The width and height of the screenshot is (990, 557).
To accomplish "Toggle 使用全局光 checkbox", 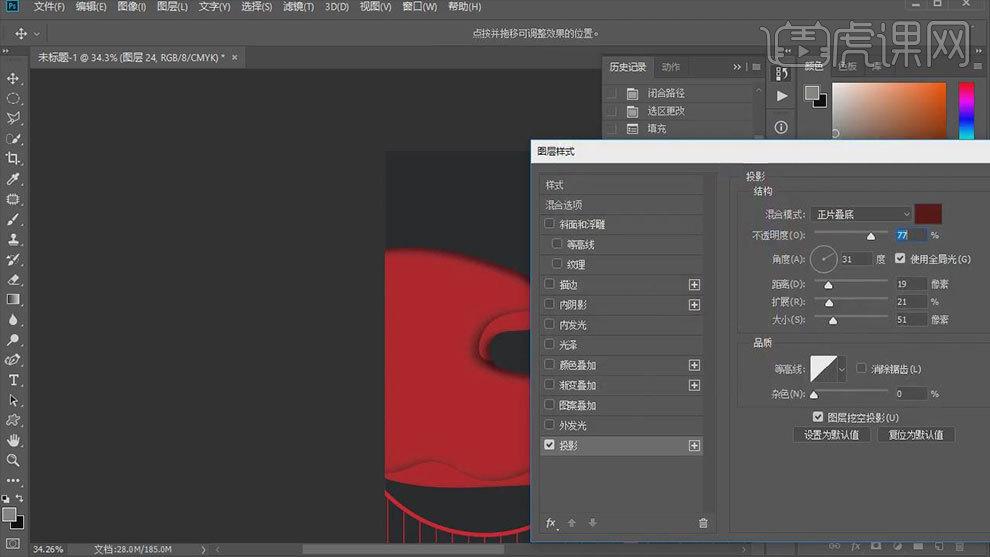I will (x=900, y=258).
